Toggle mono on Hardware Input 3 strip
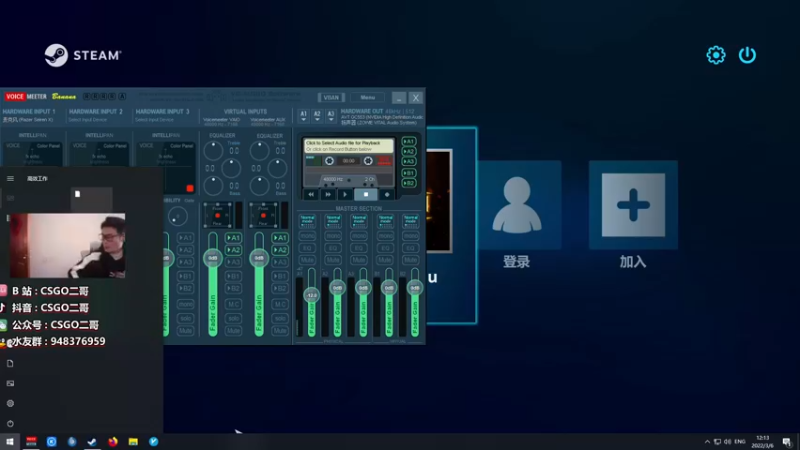The image size is (800, 450). pos(185,304)
